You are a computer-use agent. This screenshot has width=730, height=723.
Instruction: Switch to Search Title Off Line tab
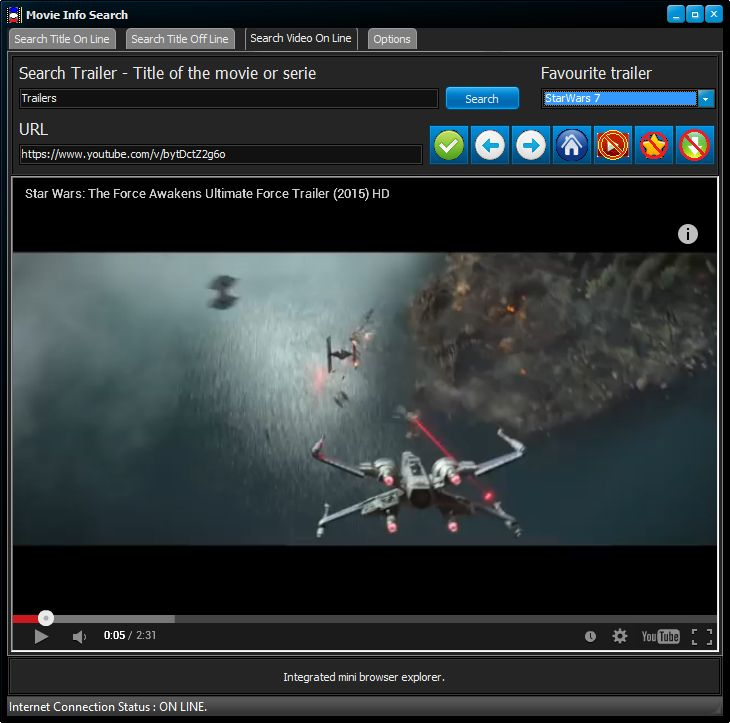[x=180, y=39]
